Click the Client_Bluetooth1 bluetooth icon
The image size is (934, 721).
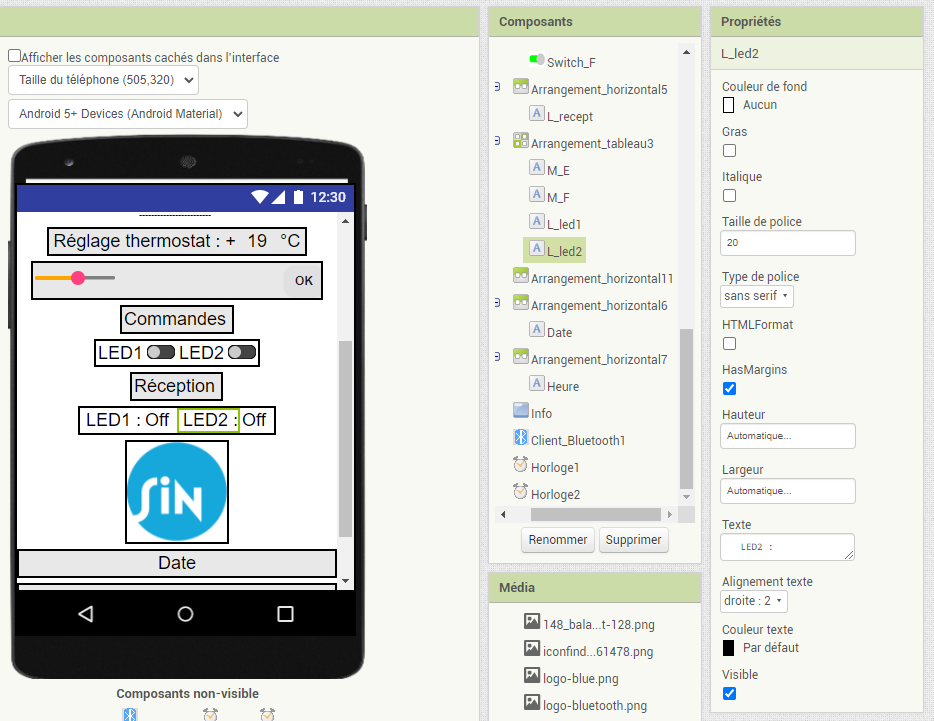click(x=521, y=437)
